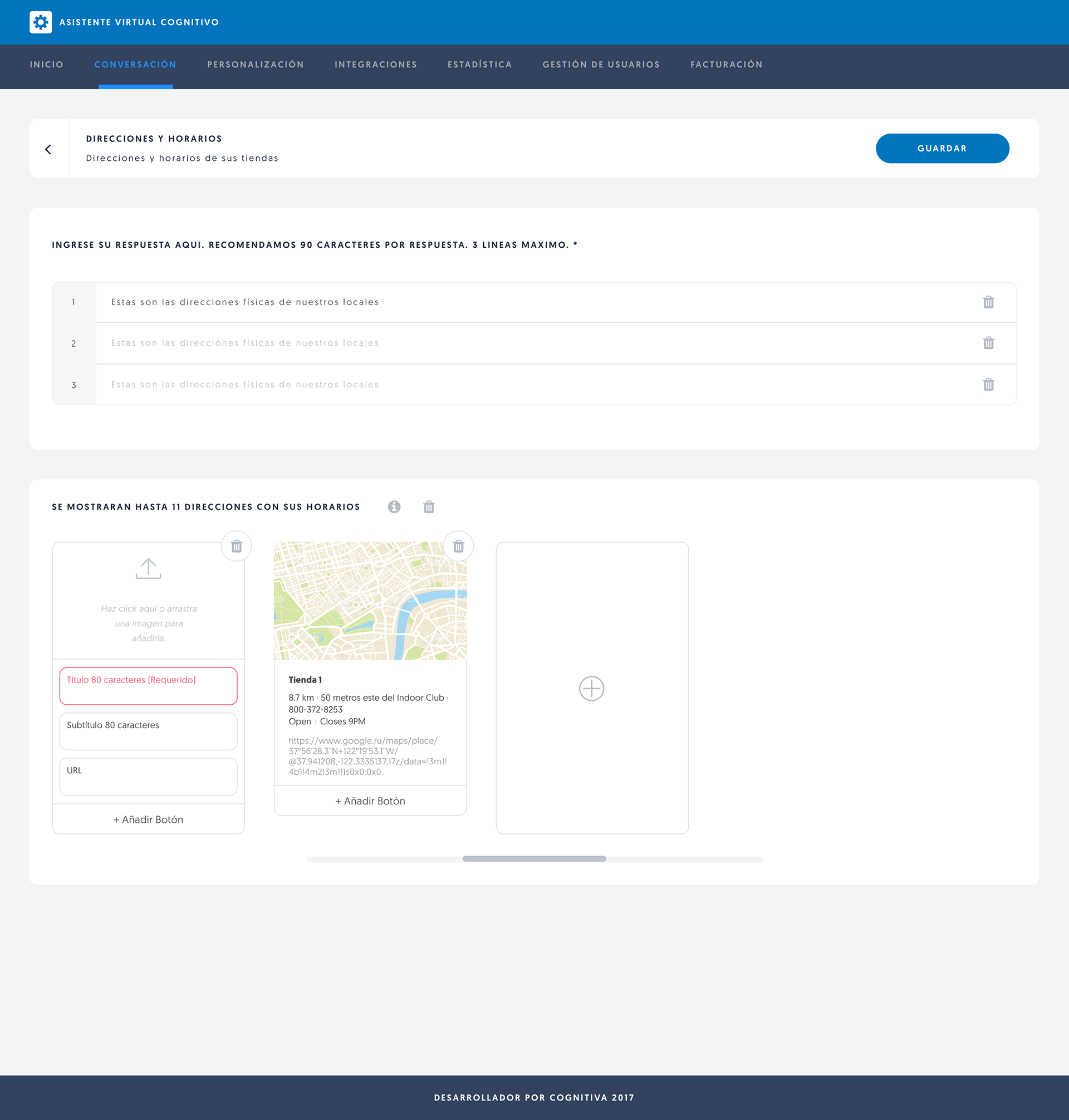Open the info icon beside direcciones heading
The height and width of the screenshot is (1120, 1069).
394,507
